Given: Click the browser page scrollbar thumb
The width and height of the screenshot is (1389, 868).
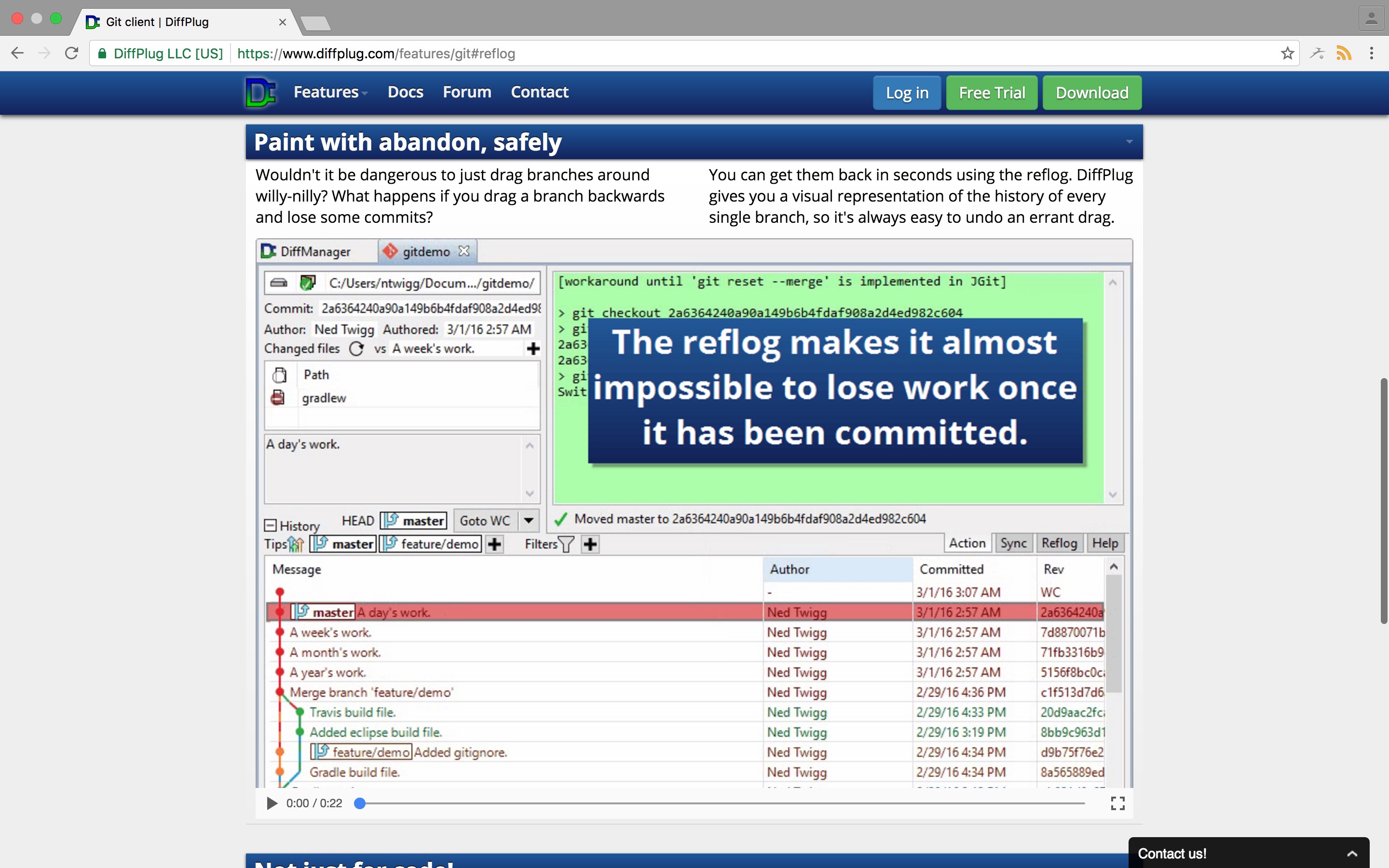Looking at the screenshot, I should [x=1384, y=501].
